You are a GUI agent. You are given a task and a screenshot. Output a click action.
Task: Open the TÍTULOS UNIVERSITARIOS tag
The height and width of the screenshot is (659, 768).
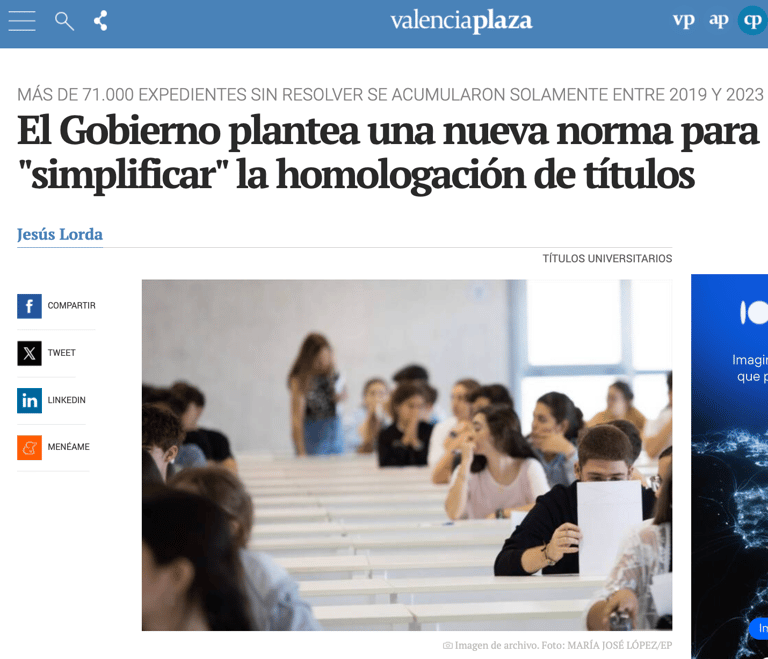click(x=607, y=259)
